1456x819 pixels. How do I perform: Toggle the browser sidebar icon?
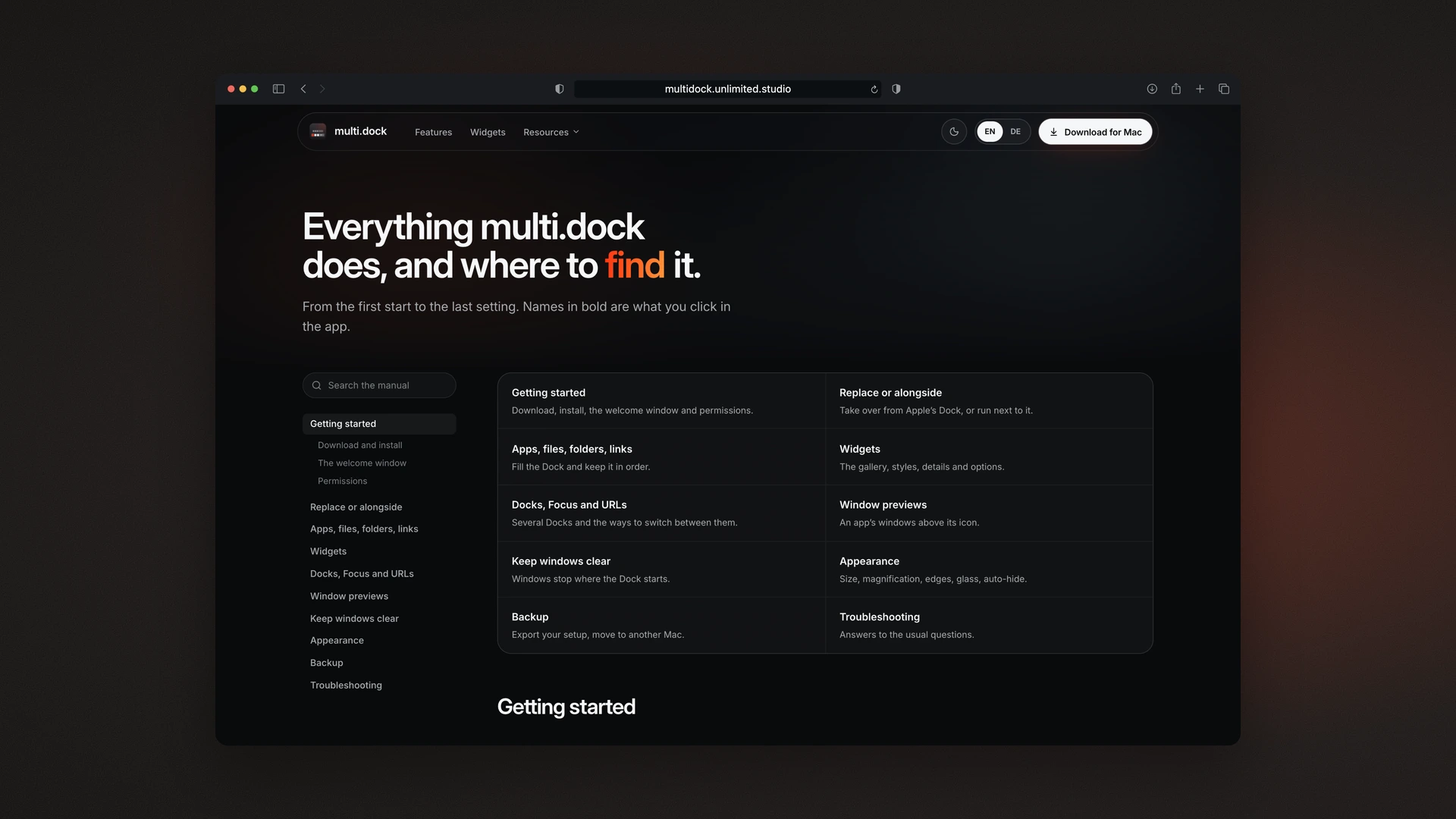coord(278,89)
